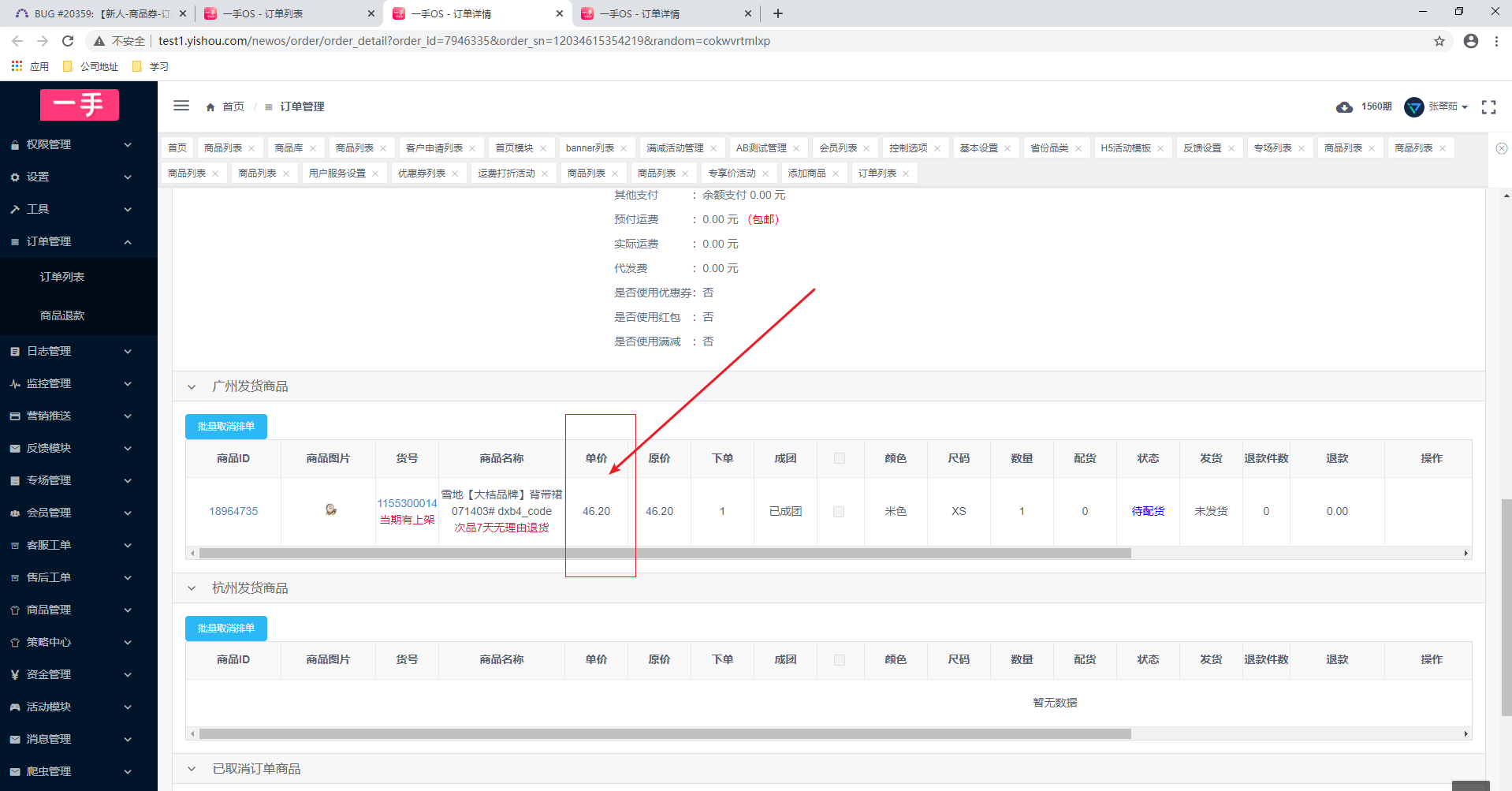Open new browser tab
The width and height of the screenshot is (1512, 791).
pyautogui.click(x=778, y=13)
